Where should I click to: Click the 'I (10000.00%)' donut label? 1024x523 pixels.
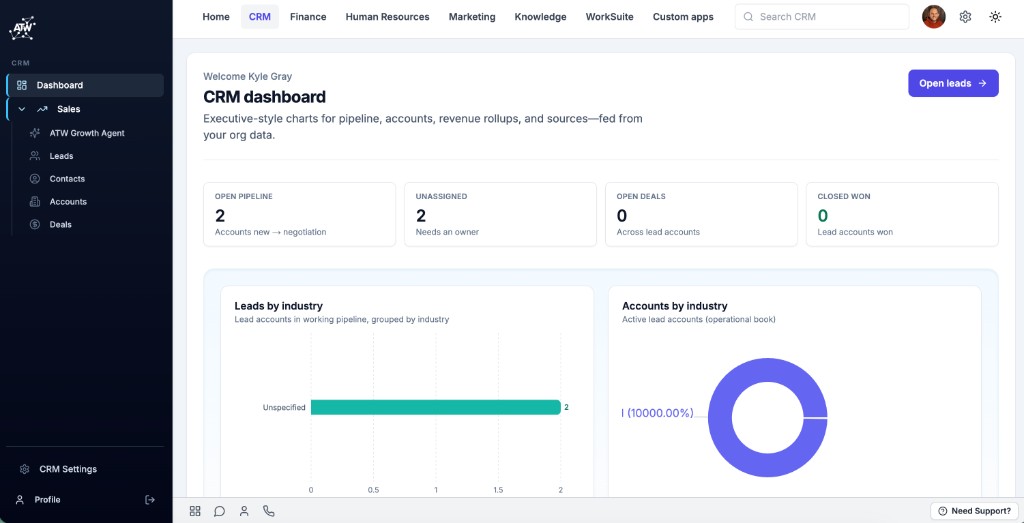657,413
